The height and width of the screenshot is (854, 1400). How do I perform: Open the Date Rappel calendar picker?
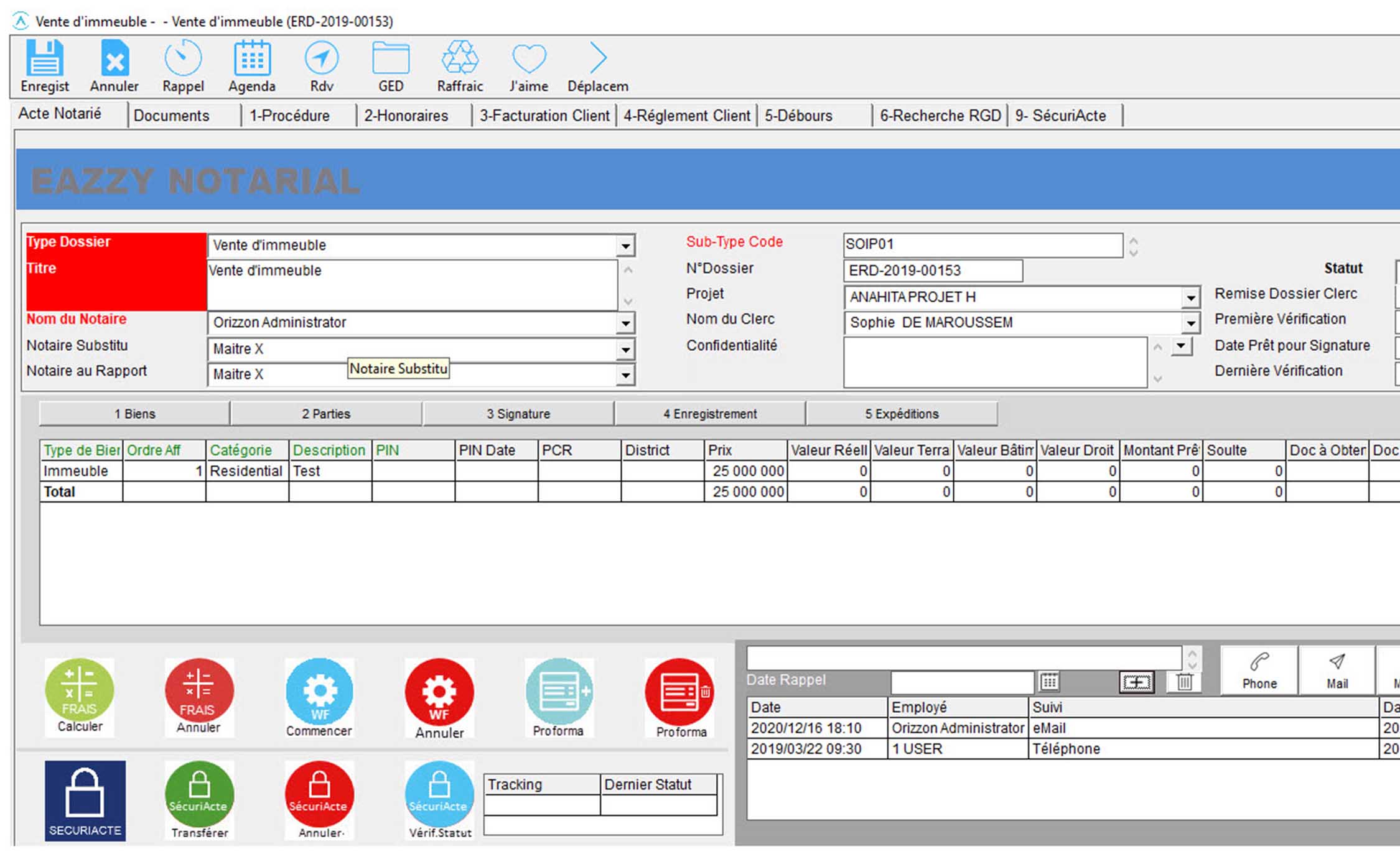(x=1049, y=682)
